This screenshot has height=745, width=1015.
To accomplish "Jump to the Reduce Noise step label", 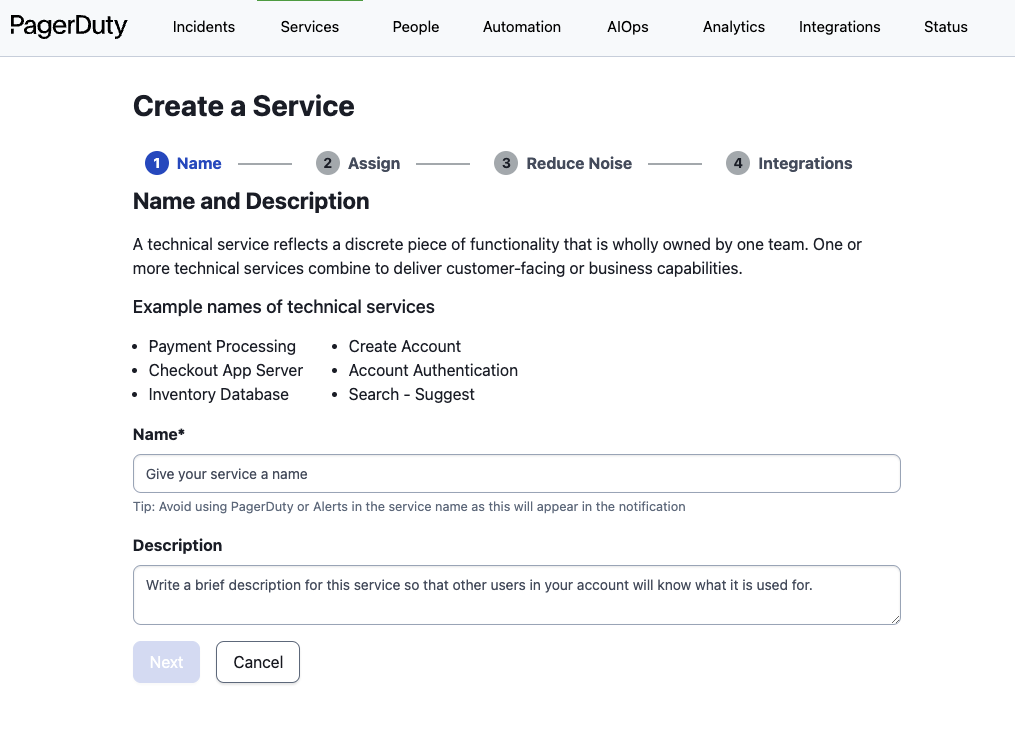I will 579,164.
